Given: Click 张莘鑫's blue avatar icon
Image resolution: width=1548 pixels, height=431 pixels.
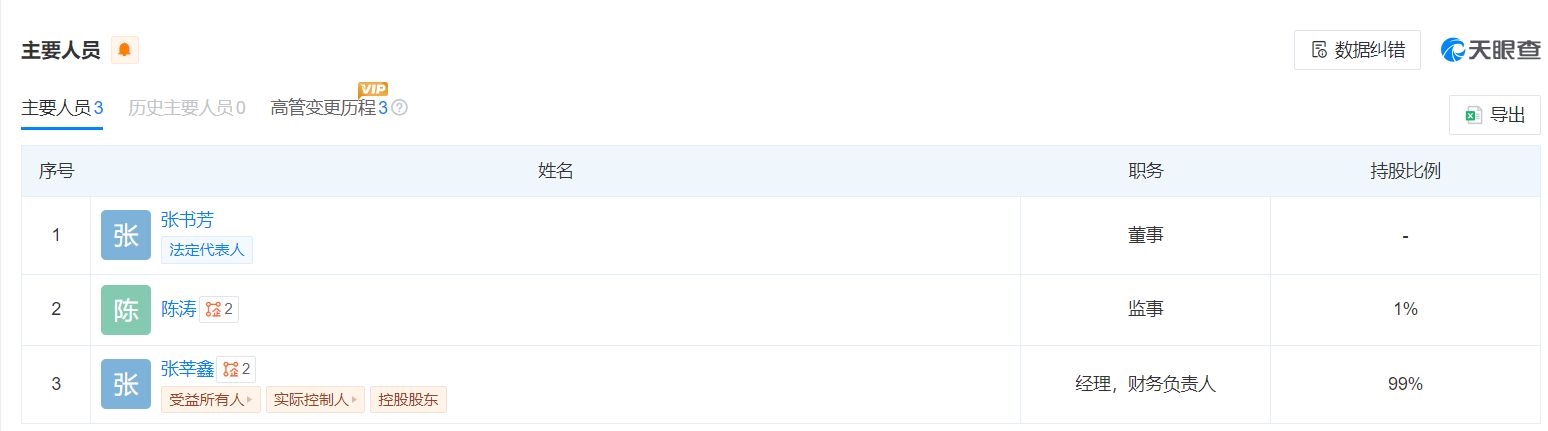Looking at the screenshot, I should point(126,384).
